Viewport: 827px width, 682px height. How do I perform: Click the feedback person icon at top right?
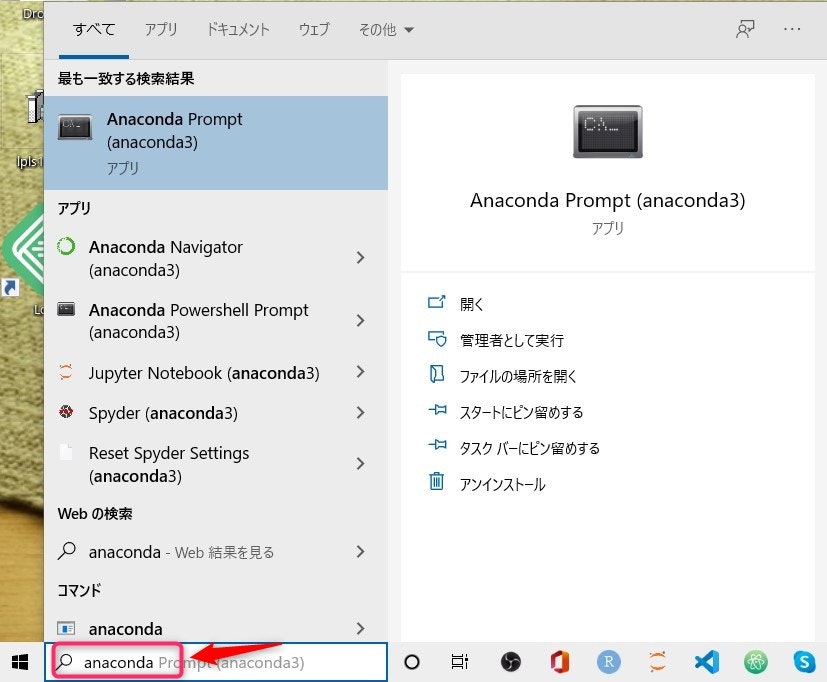[x=745, y=29]
